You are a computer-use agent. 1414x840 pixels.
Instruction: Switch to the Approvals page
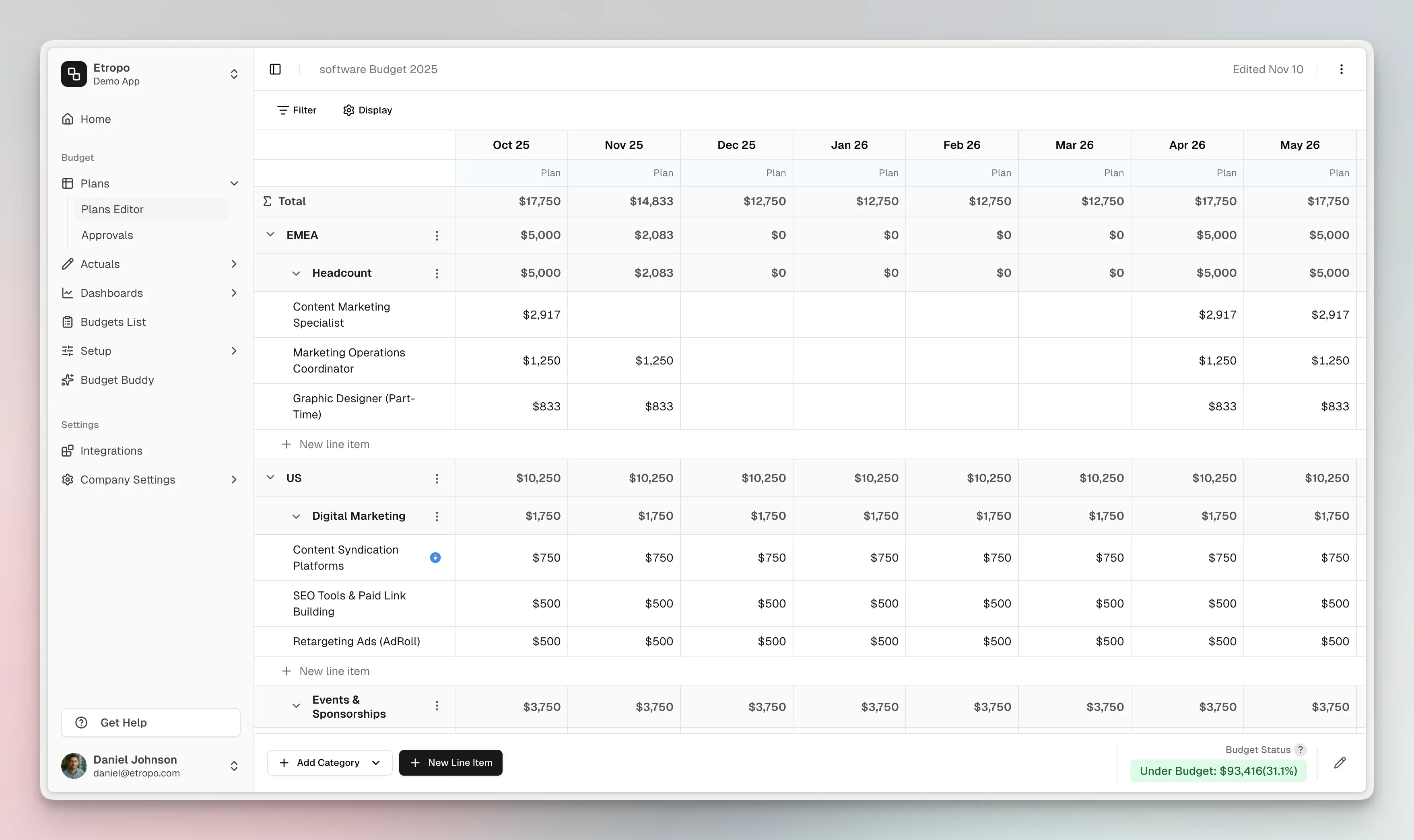tap(107, 235)
